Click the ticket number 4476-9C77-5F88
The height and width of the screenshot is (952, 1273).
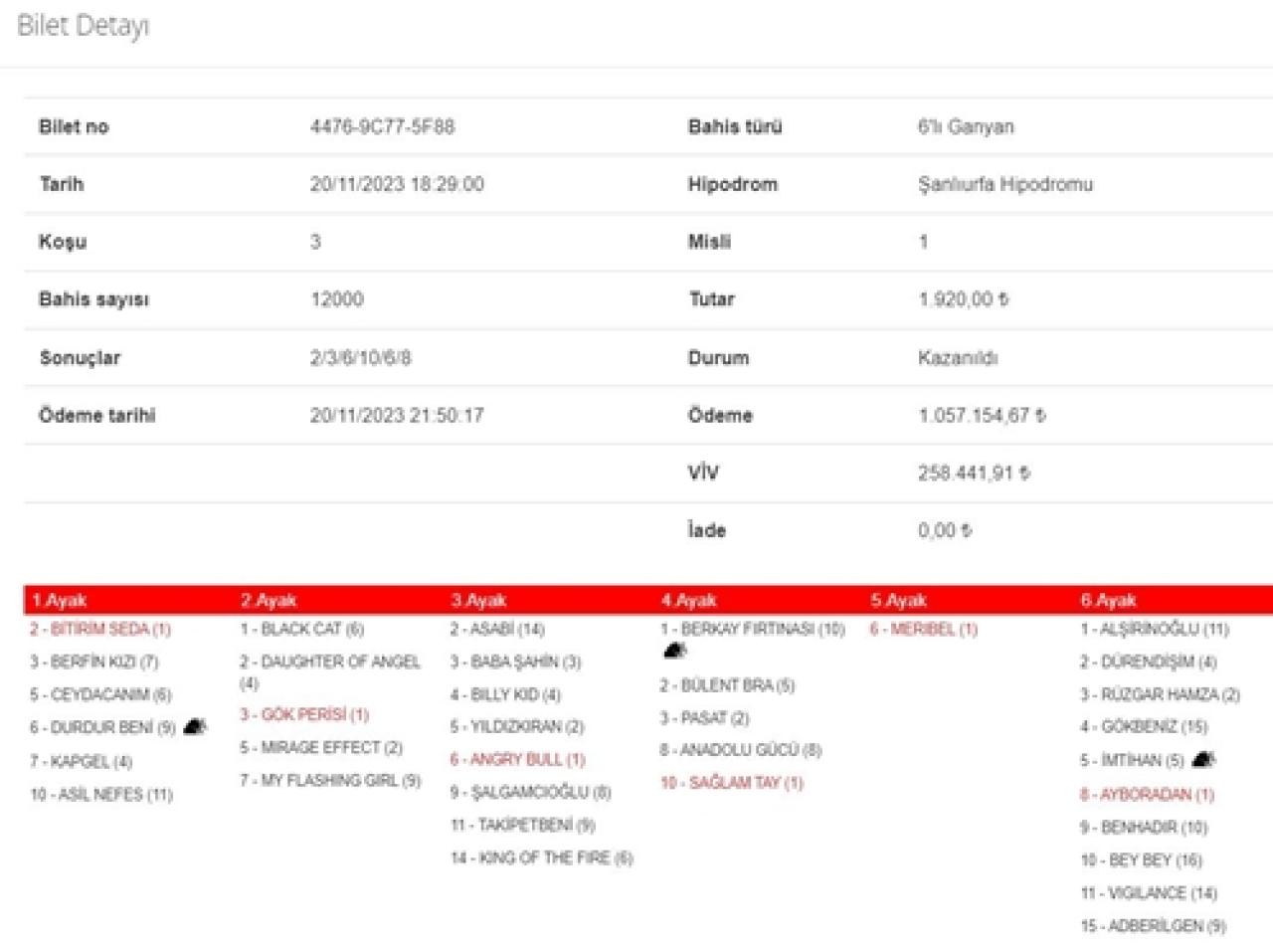coord(382,126)
